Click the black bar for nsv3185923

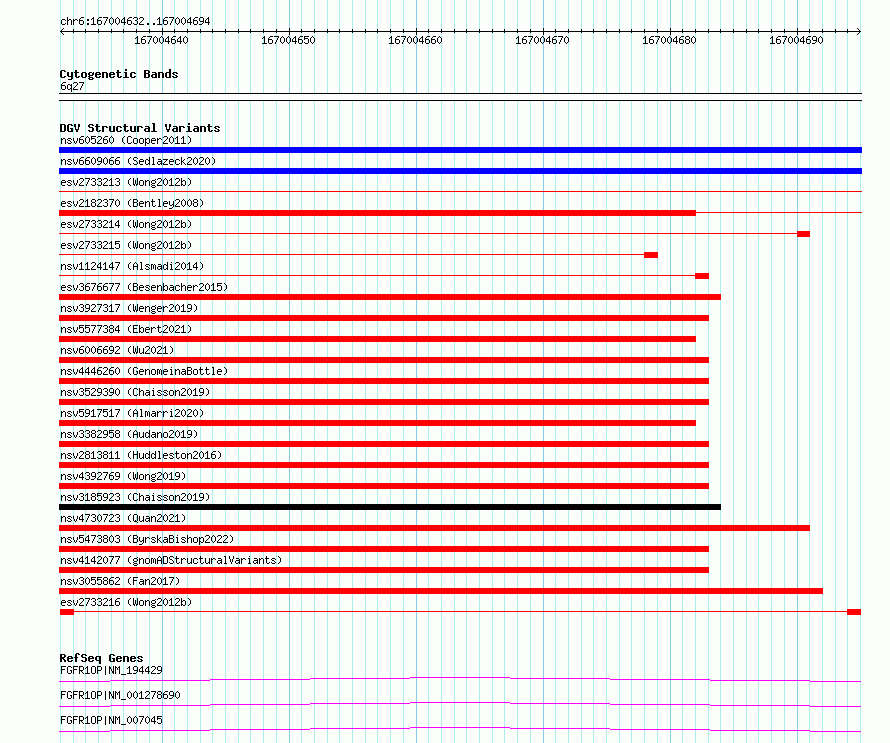[390, 507]
